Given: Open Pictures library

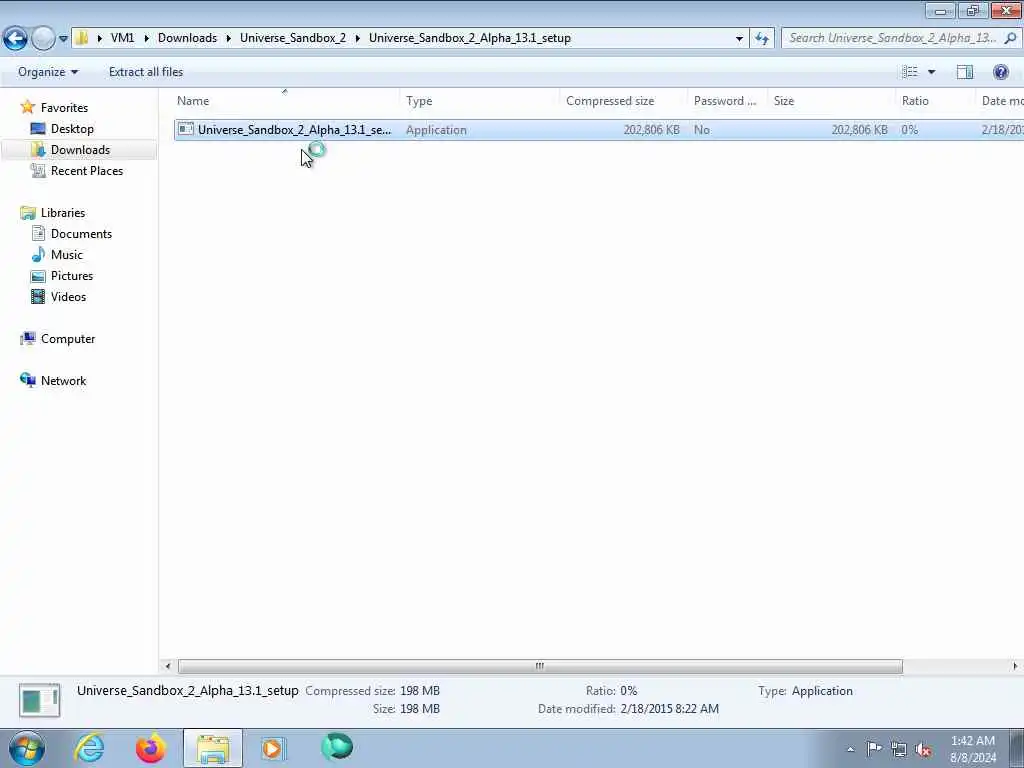Looking at the screenshot, I should click(x=72, y=276).
